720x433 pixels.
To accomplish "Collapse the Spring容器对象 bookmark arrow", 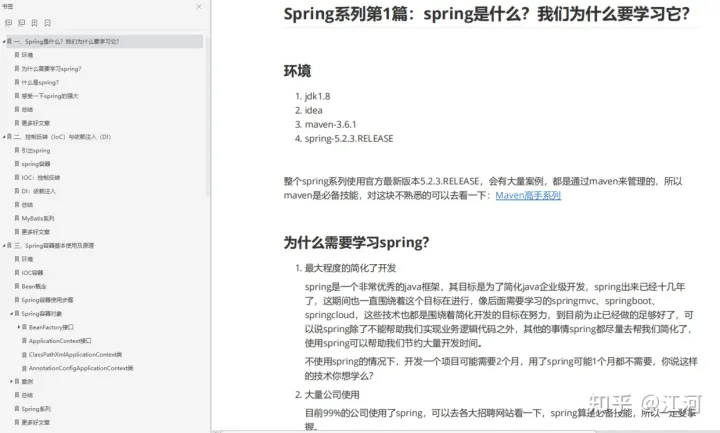I will click(x=11, y=314).
